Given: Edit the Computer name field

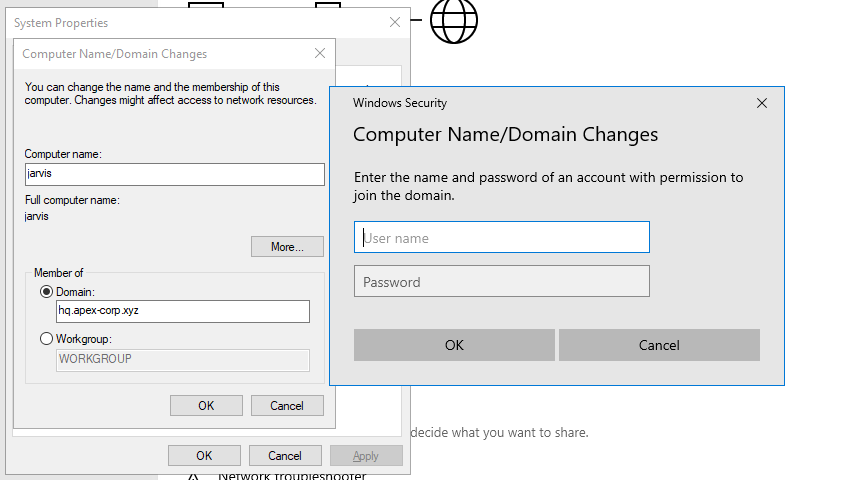Looking at the screenshot, I should tap(175, 174).
